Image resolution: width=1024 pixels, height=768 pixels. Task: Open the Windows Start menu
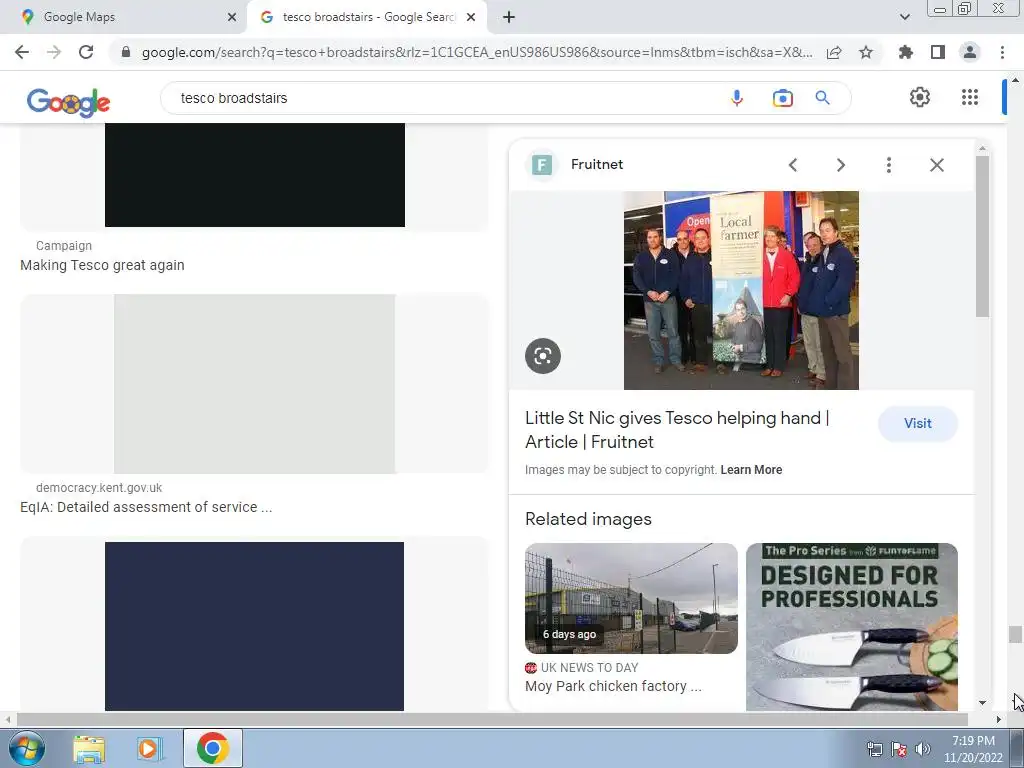[x=26, y=748]
